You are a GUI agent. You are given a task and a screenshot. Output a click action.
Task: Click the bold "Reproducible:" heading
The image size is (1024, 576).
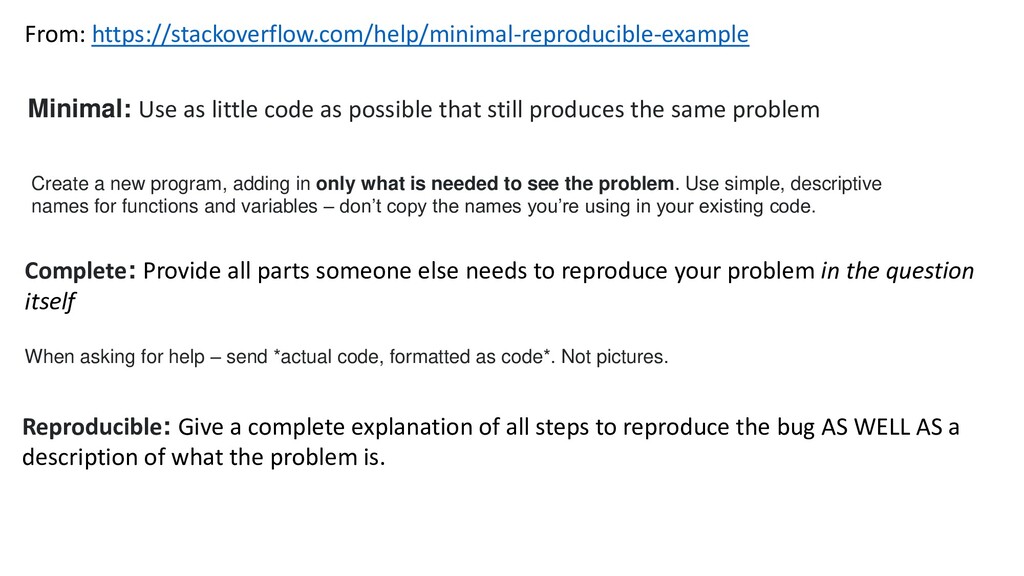[97, 426]
